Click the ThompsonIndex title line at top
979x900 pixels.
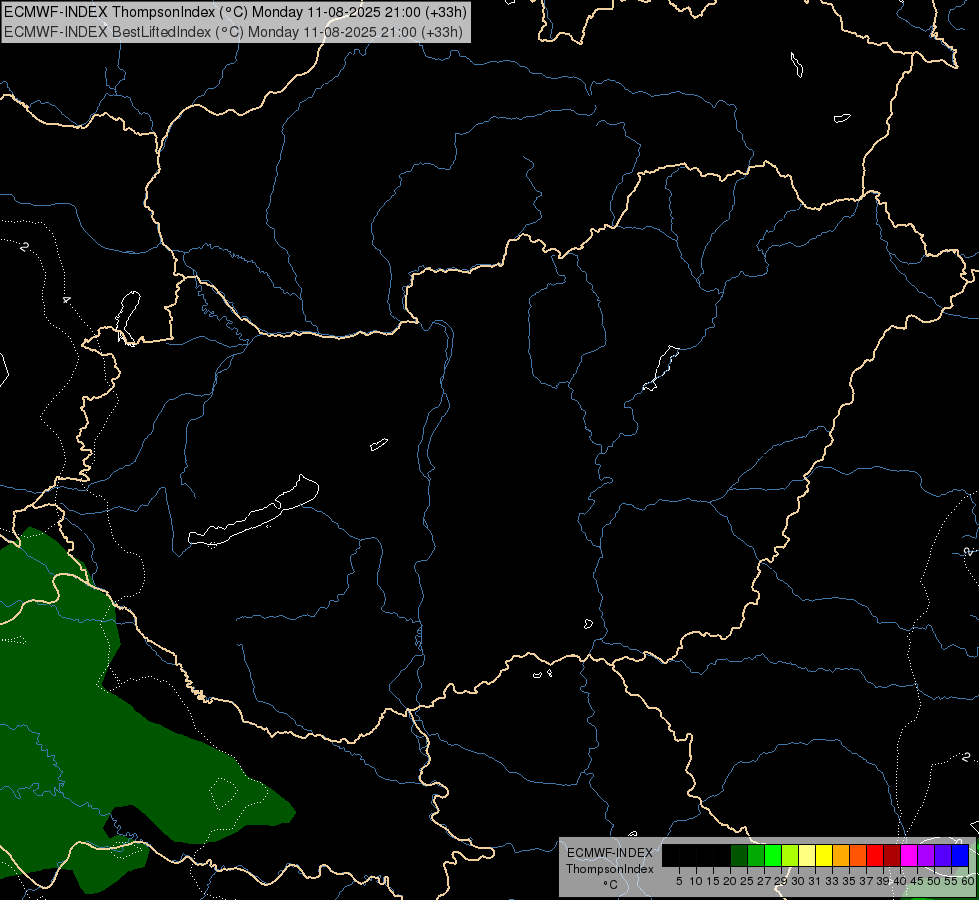point(235,12)
